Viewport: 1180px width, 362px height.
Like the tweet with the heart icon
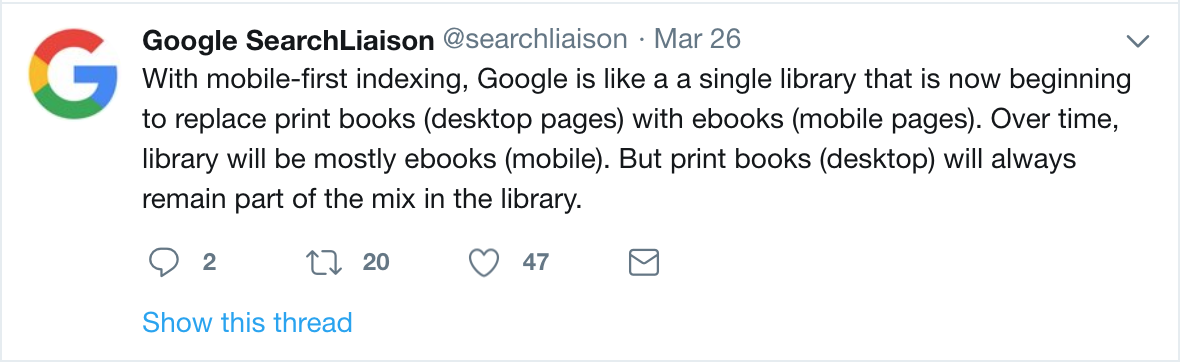[x=484, y=262]
